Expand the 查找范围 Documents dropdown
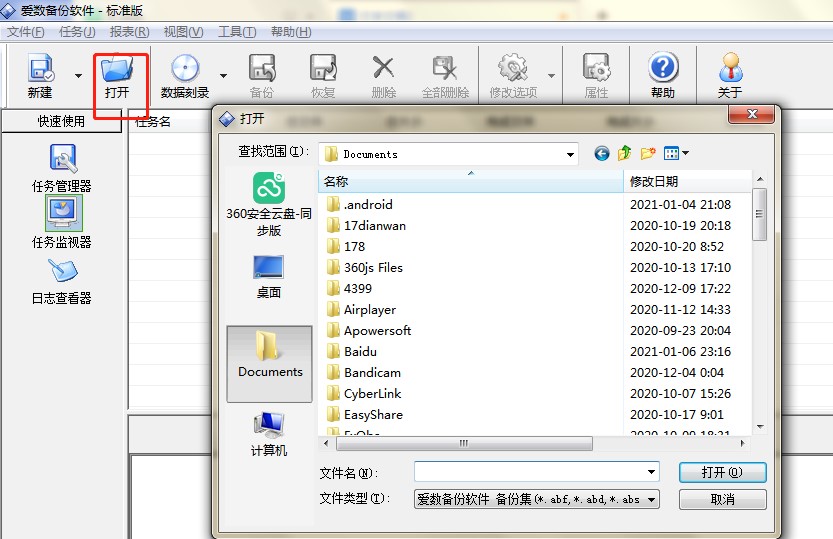This screenshot has height=539, width=833. tap(570, 155)
